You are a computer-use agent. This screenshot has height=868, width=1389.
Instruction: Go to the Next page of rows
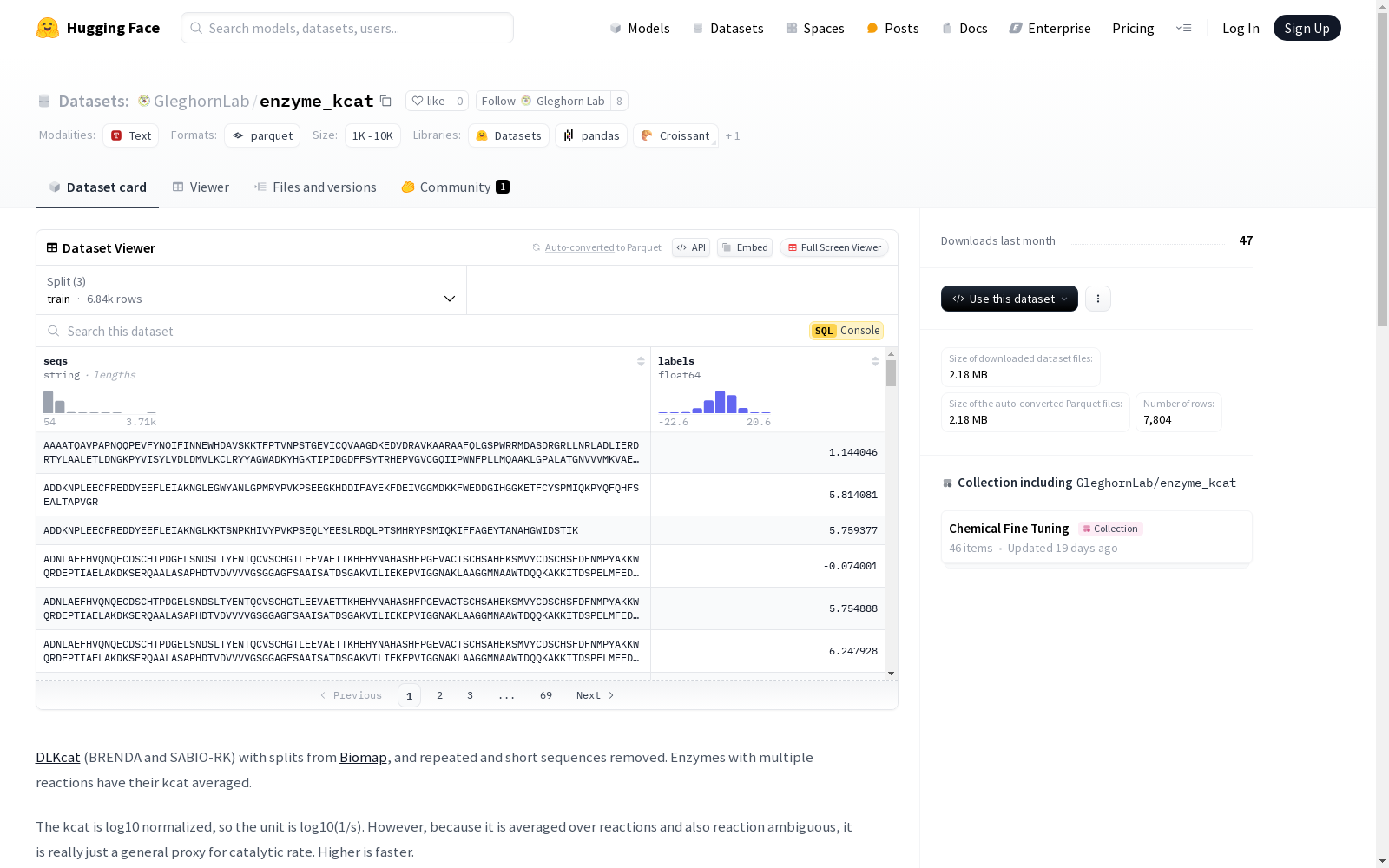coord(596,695)
